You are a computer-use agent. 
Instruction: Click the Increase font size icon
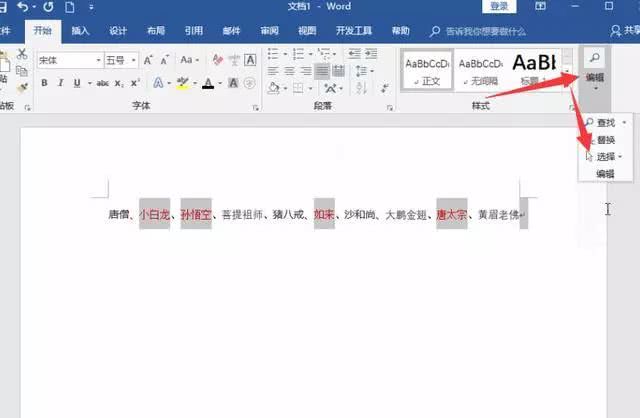tap(148, 60)
